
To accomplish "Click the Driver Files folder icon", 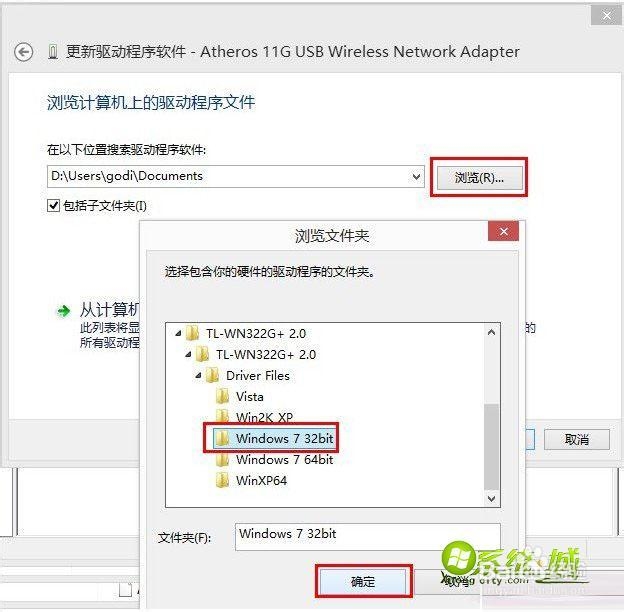I will click(x=212, y=375).
